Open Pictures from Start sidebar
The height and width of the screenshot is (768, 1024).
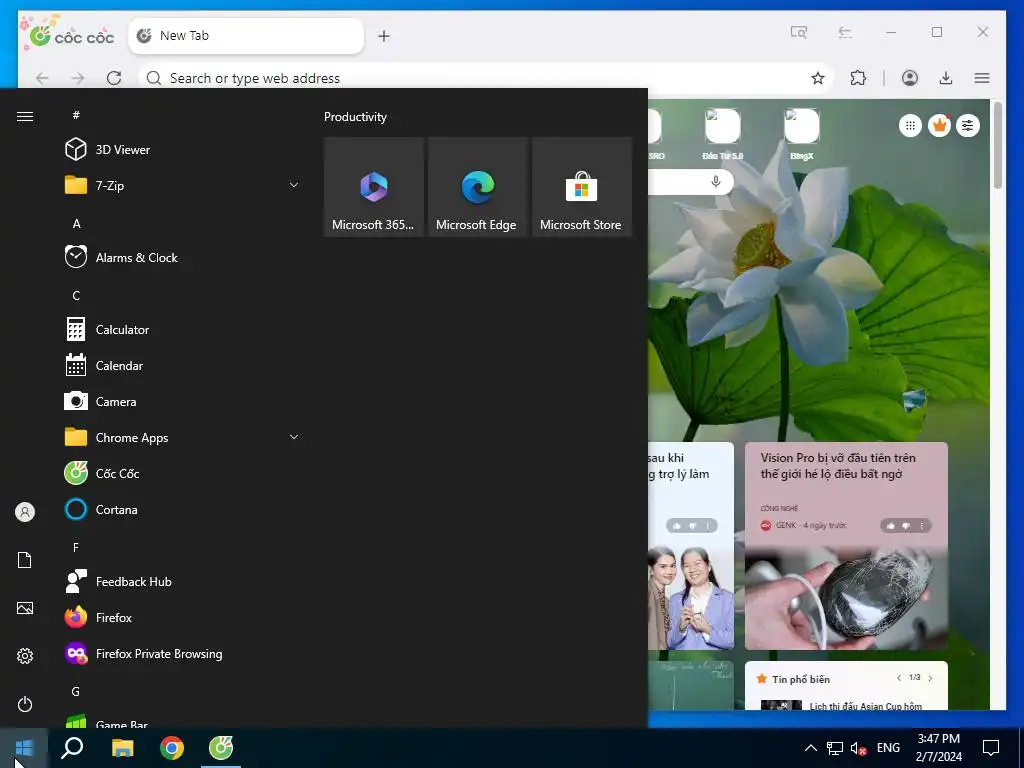coord(25,608)
